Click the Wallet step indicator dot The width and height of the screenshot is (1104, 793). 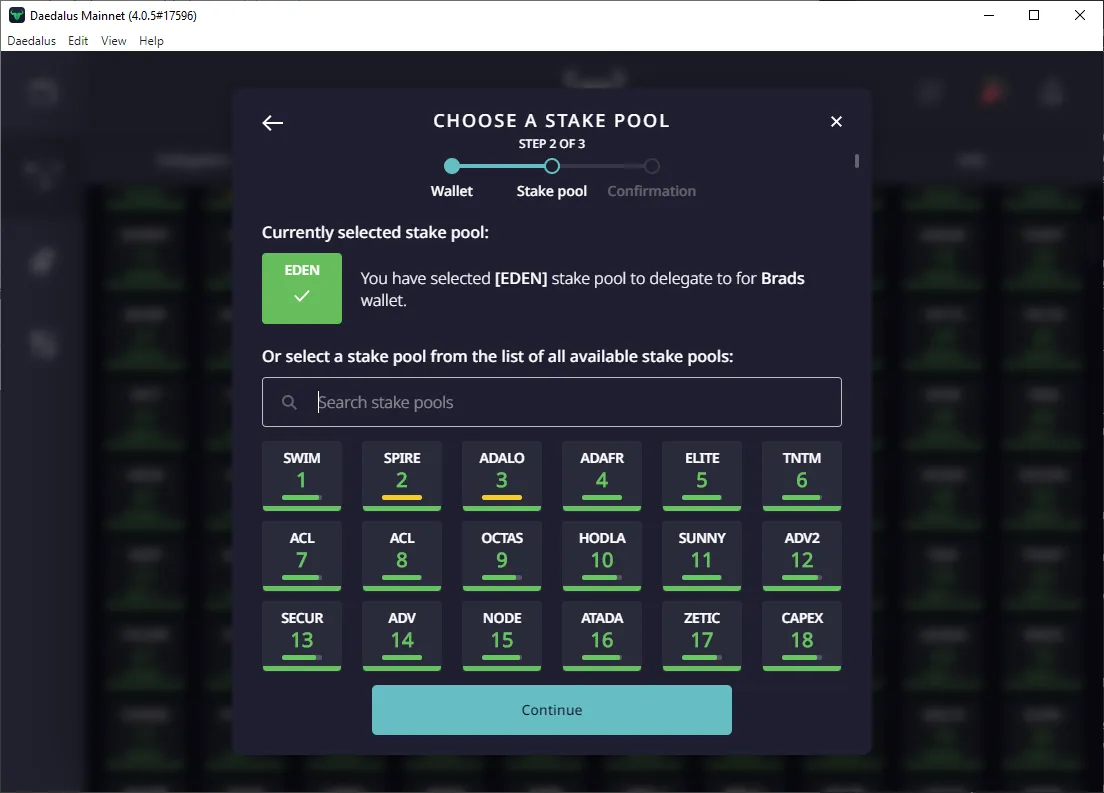point(452,166)
